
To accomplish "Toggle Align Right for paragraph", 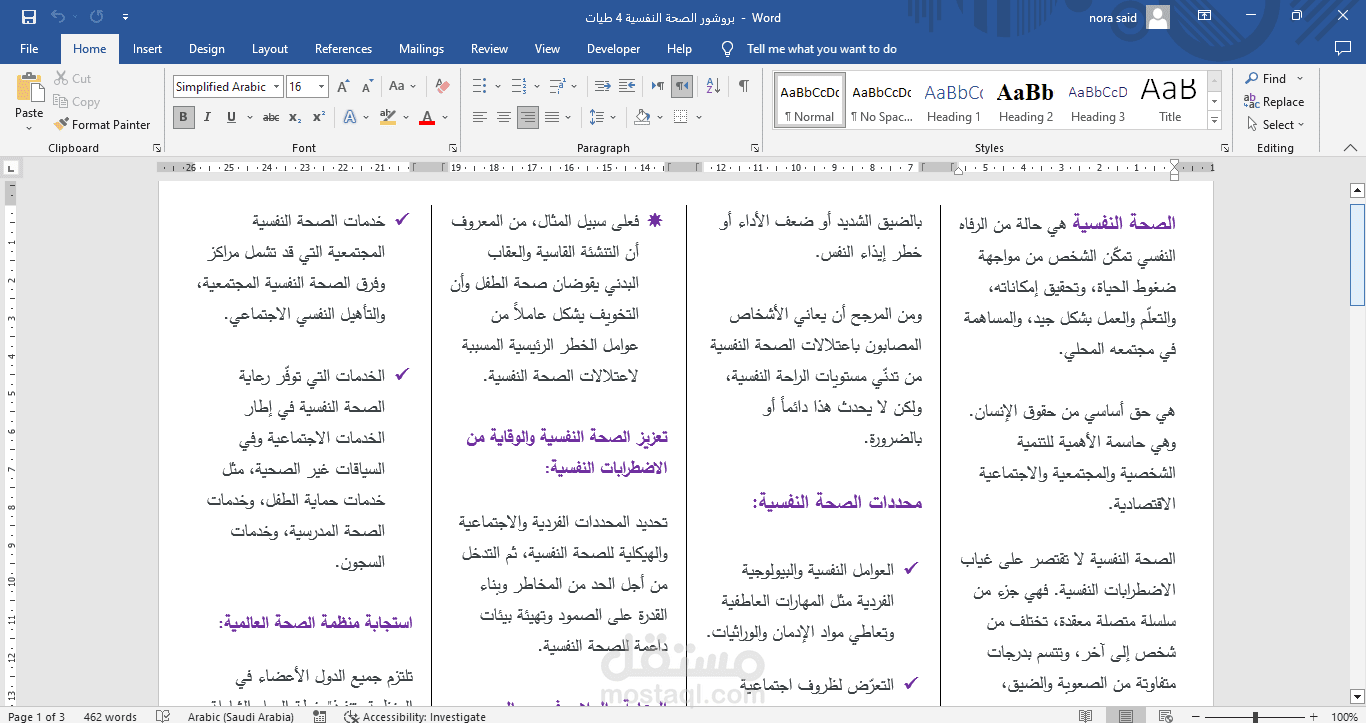I will [x=528, y=117].
